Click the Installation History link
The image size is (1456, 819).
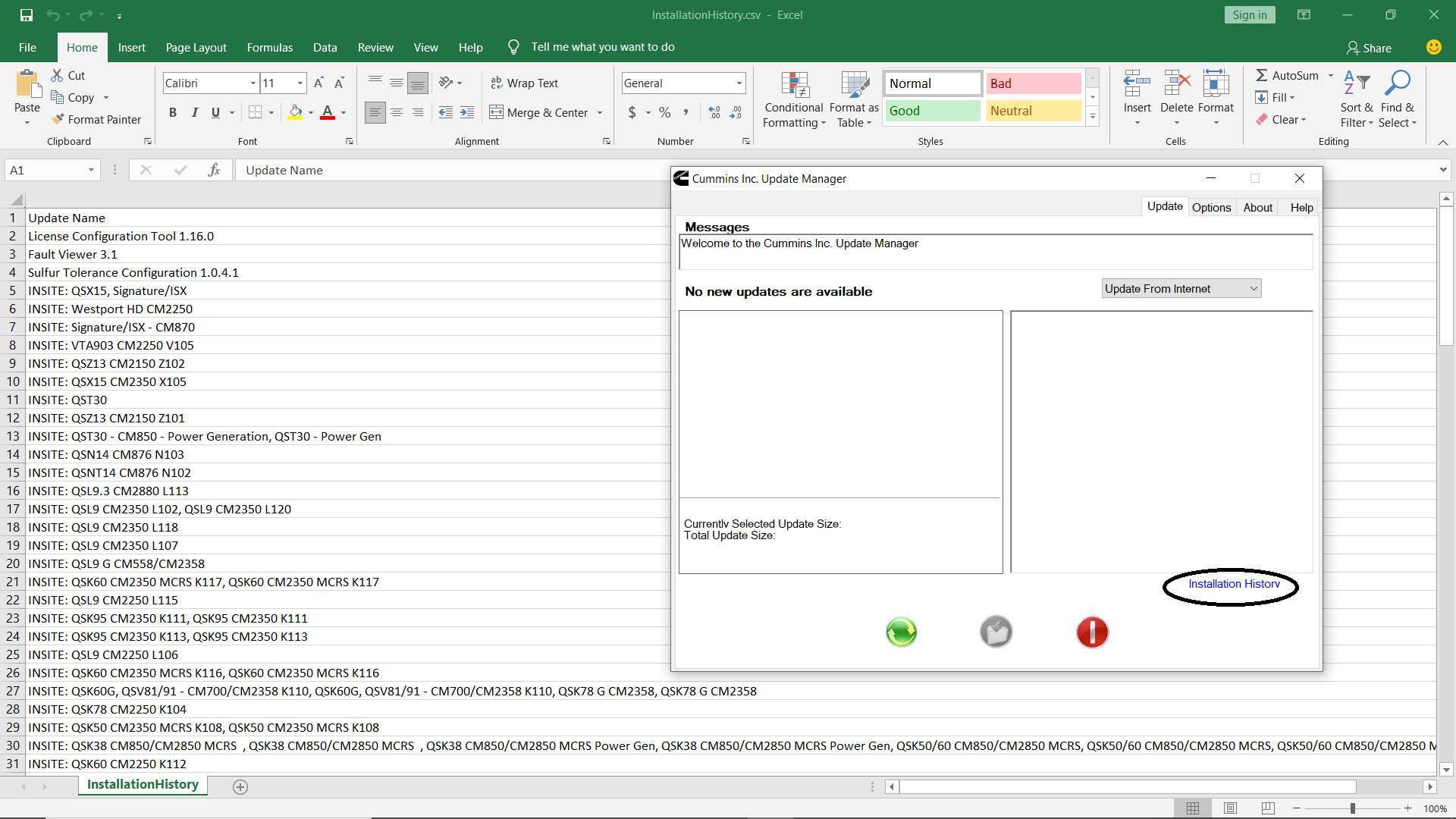tap(1232, 584)
